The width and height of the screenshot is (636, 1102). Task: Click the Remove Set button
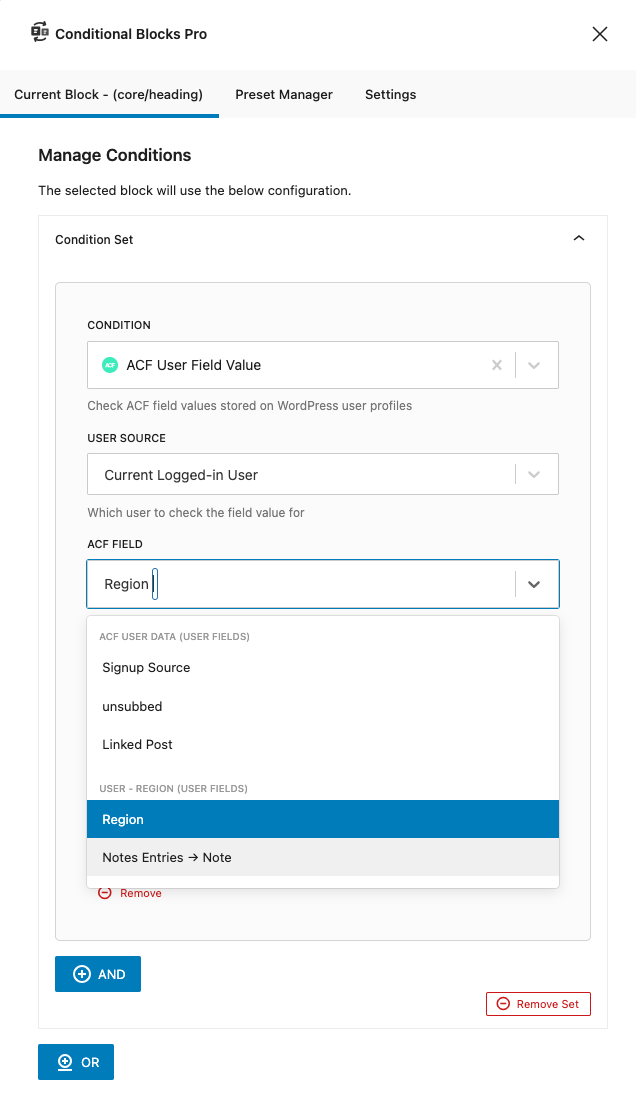click(x=538, y=1003)
